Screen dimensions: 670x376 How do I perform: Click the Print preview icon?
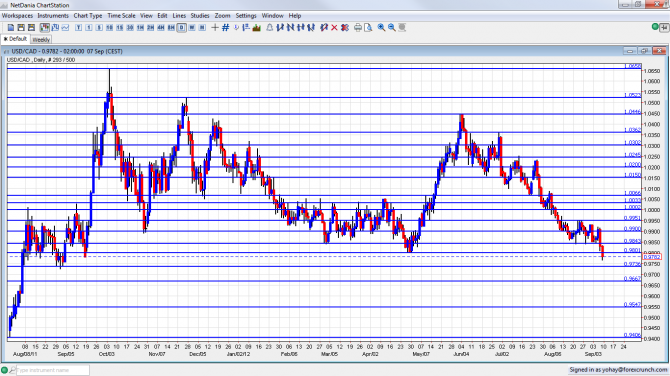point(368,28)
